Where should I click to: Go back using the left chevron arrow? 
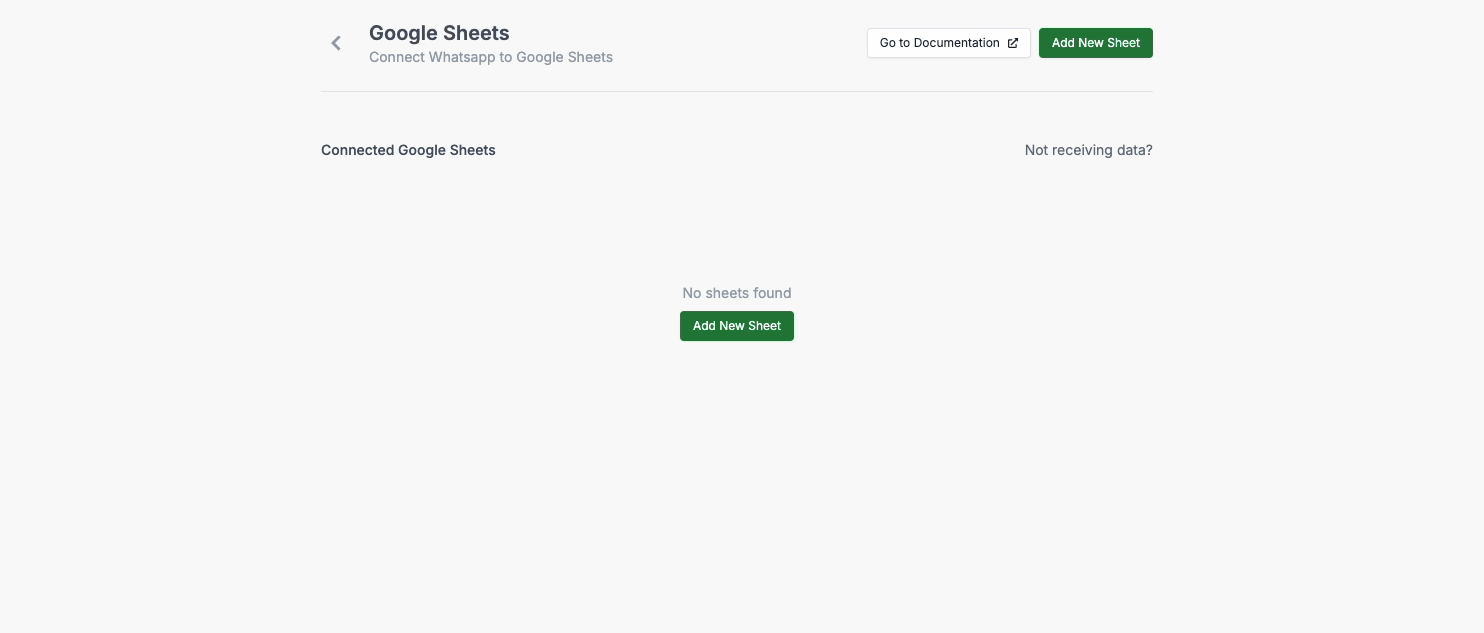point(336,43)
